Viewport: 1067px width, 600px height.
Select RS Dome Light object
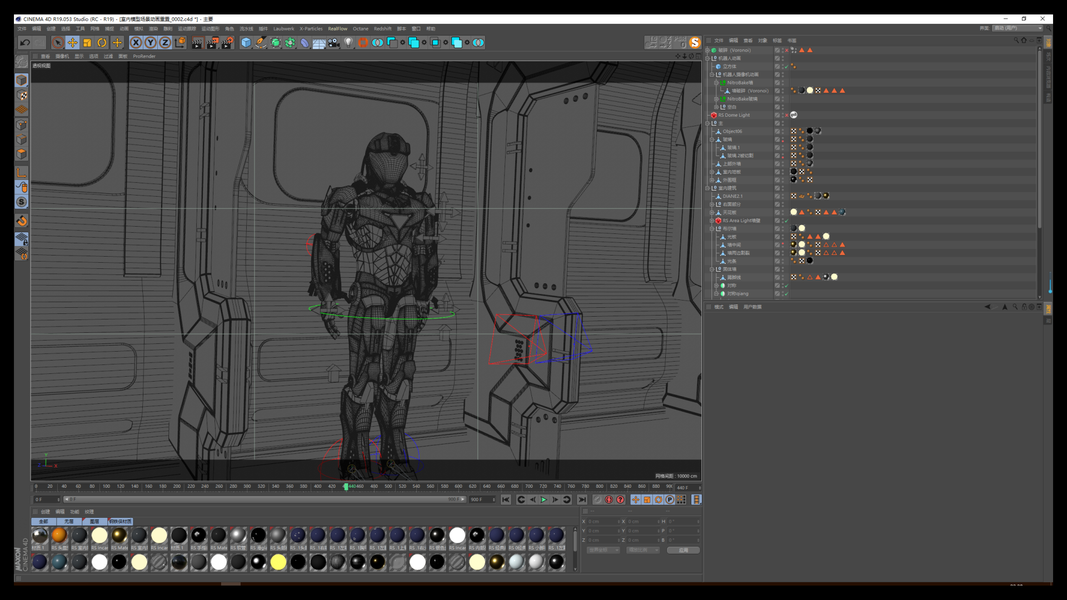point(734,115)
